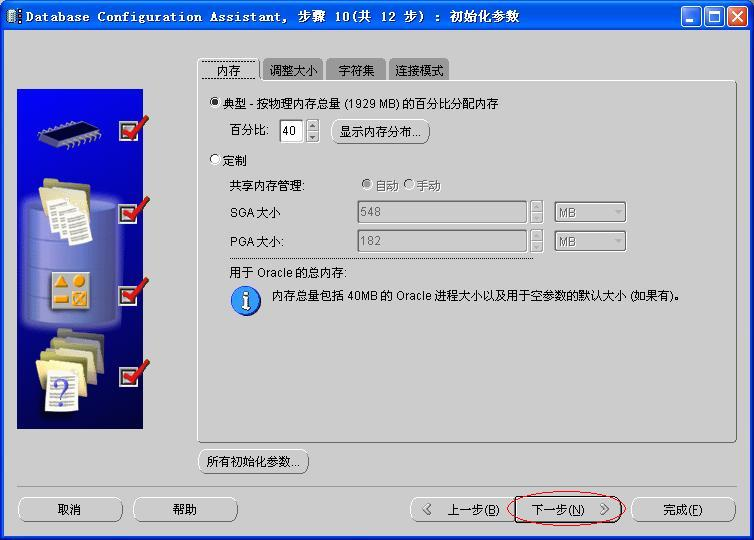
Task: Click the checkmark beside the memory chip
Action: pyautogui.click(x=133, y=128)
